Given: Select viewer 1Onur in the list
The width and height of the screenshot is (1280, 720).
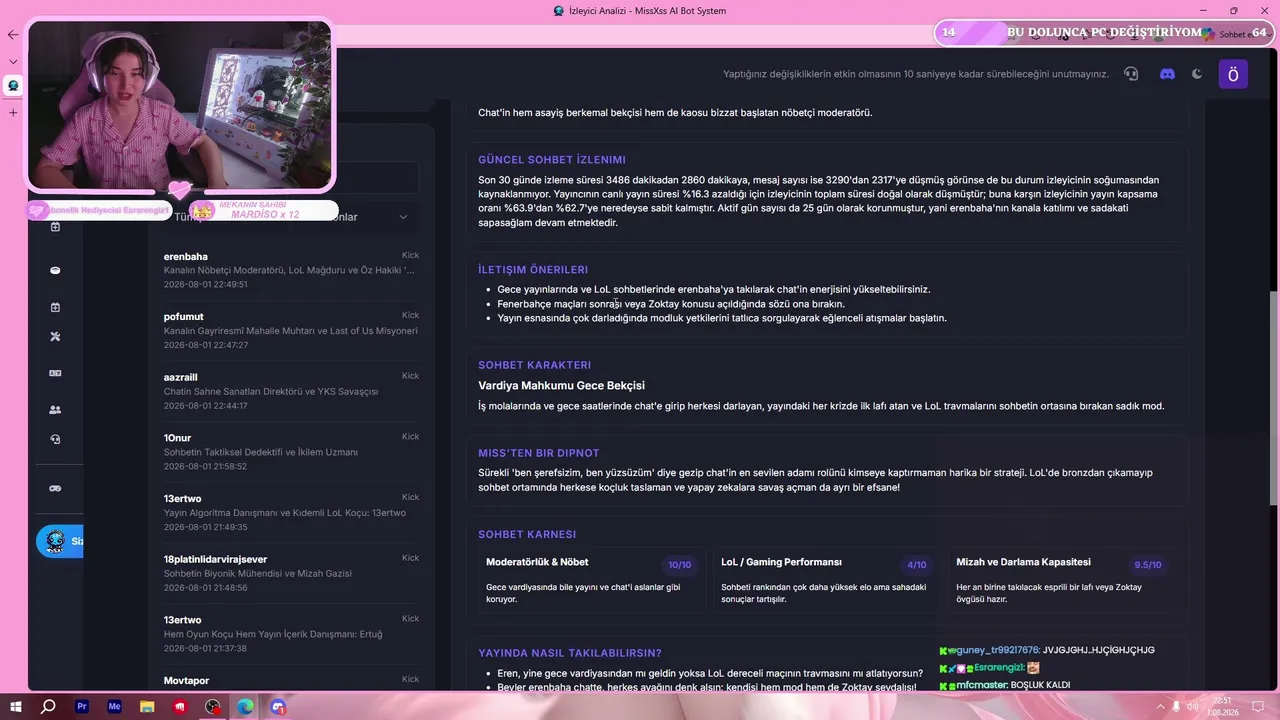Looking at the screenshot, I should [291, 452].
